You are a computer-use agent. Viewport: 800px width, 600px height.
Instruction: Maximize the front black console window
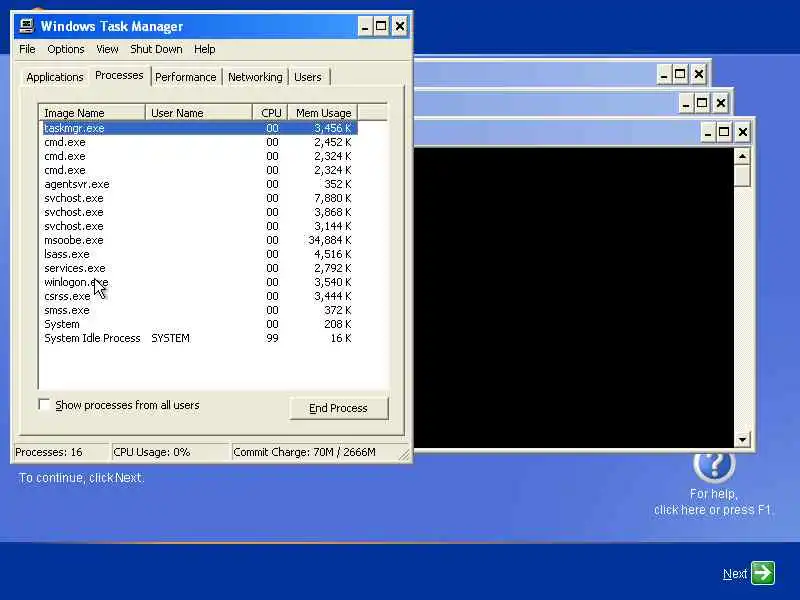(724, 132)
